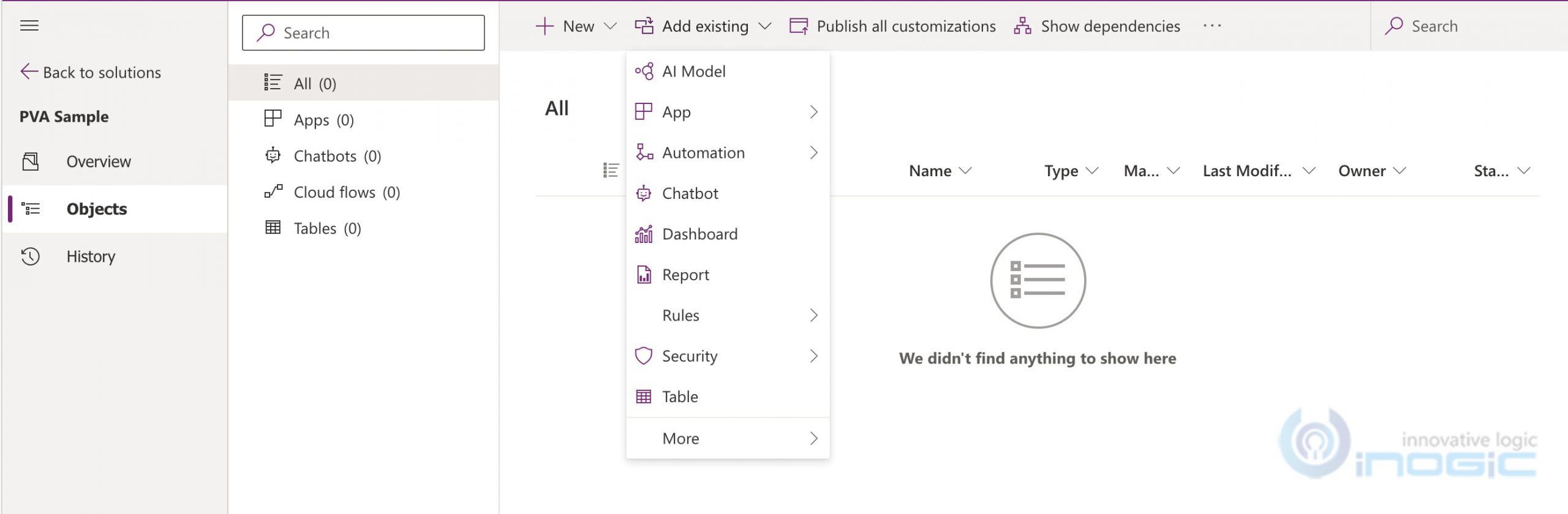
Task: Click the Overview icon in sidebar
Action: click(x=31, y=162)
